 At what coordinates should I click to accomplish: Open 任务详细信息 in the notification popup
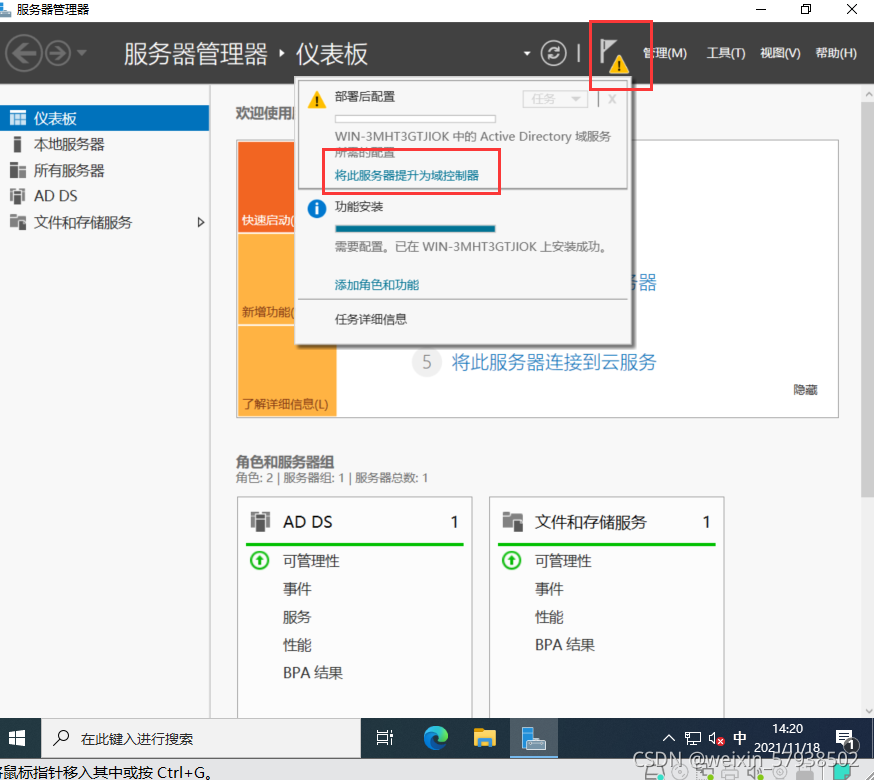[371, 319]
